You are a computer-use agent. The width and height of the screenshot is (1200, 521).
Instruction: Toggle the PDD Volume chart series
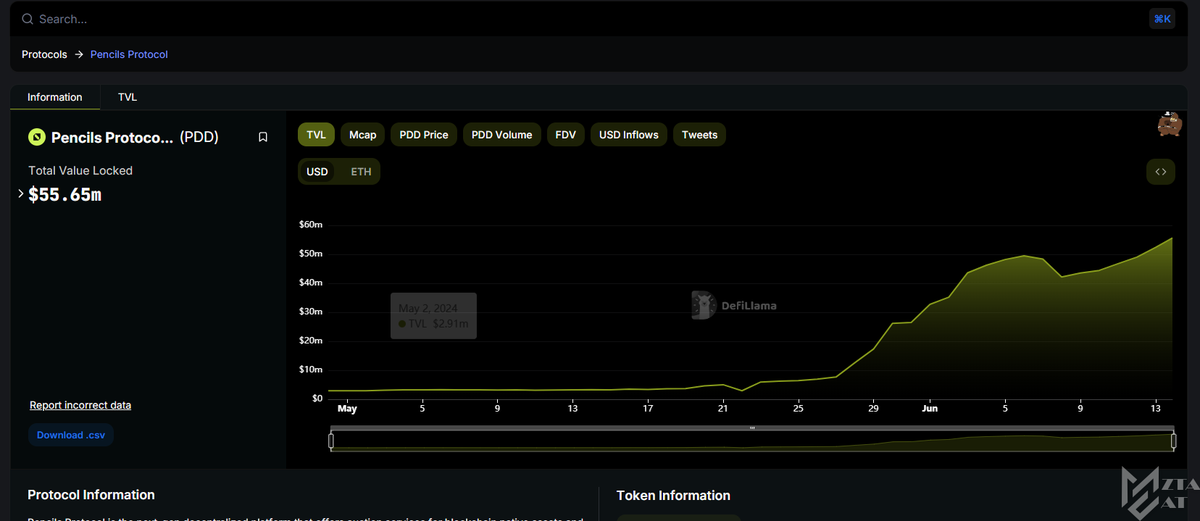coord(502,135)
